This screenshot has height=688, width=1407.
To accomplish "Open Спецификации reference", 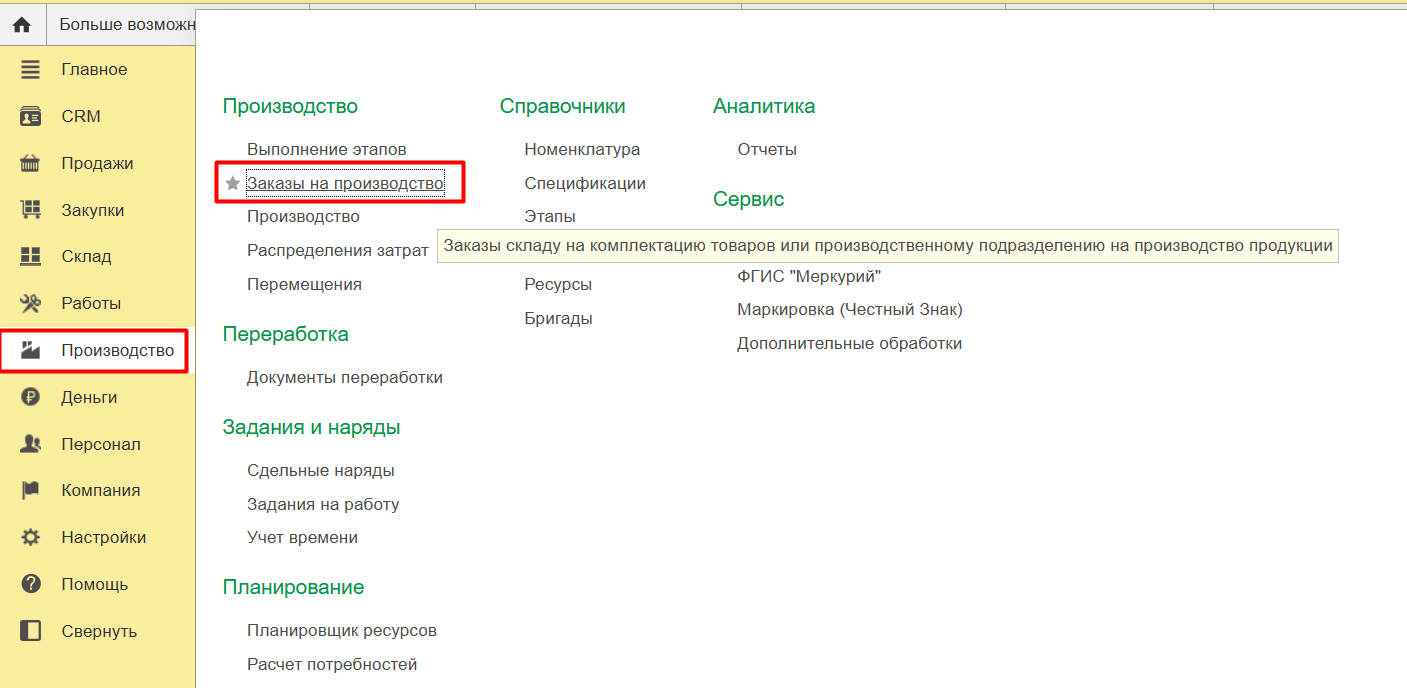I will 585,183.
